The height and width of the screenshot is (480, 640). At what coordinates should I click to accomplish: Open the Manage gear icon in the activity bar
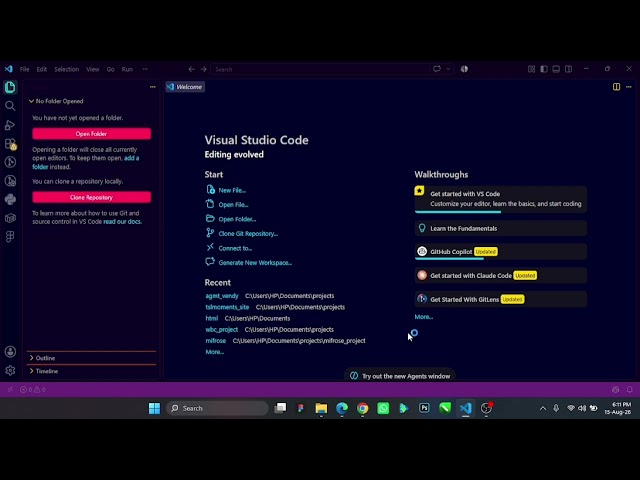click(10, 370)
